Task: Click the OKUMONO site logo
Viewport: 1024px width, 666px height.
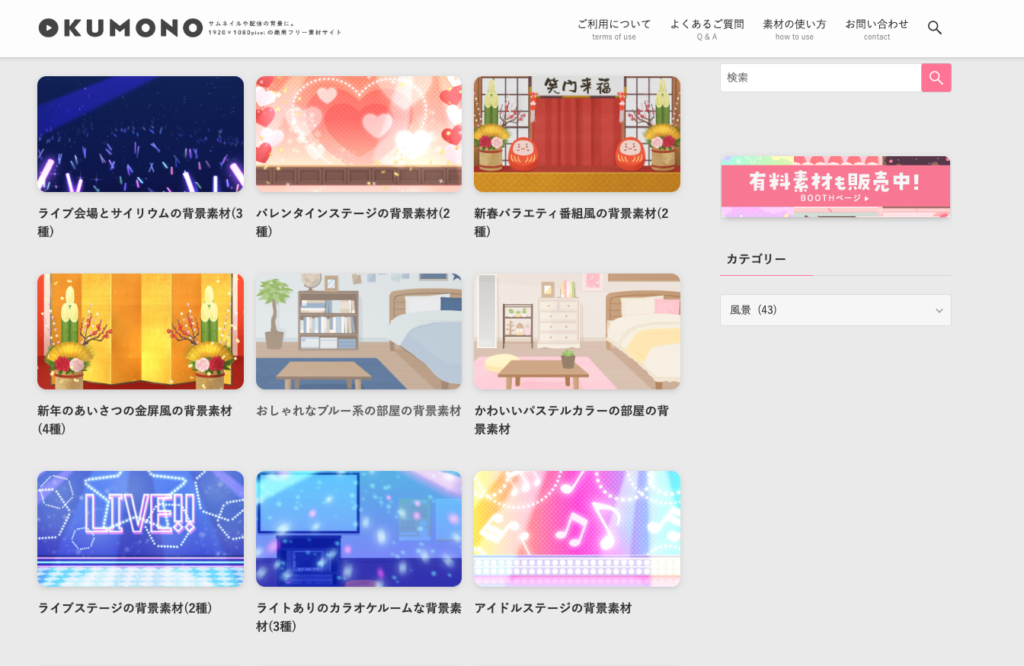Action: 121,27
